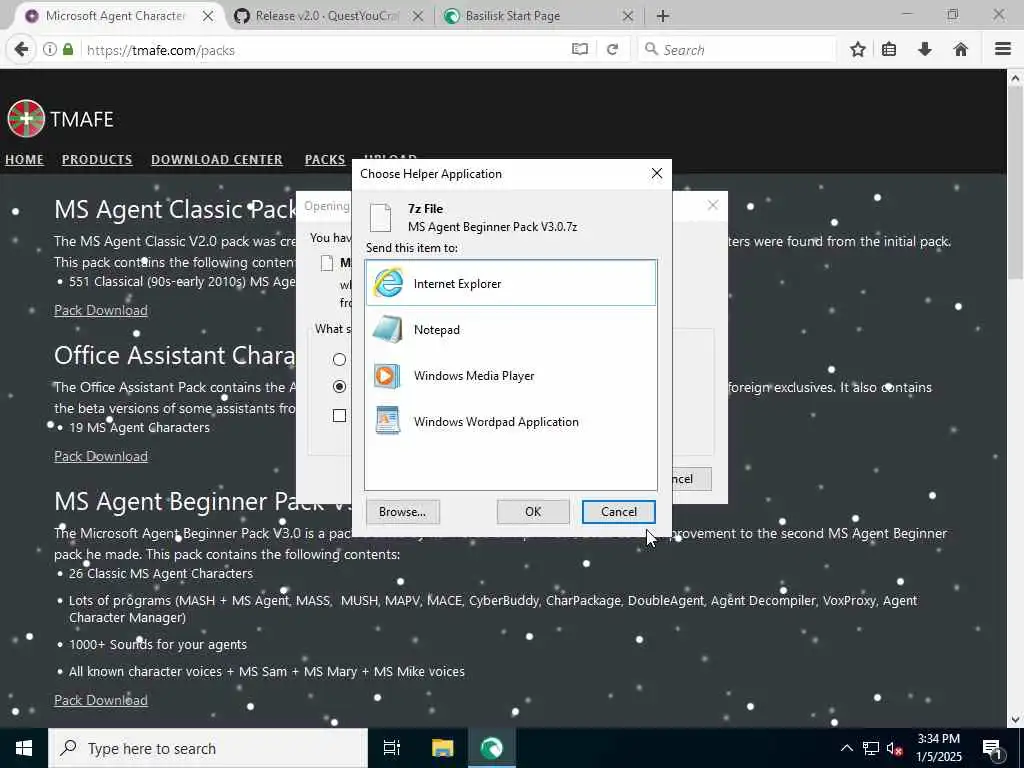Image resolution: width=1024 pixels, height=768 pixels.
Task: Click the muted volume tray icon
Action: tap(895, 748)
